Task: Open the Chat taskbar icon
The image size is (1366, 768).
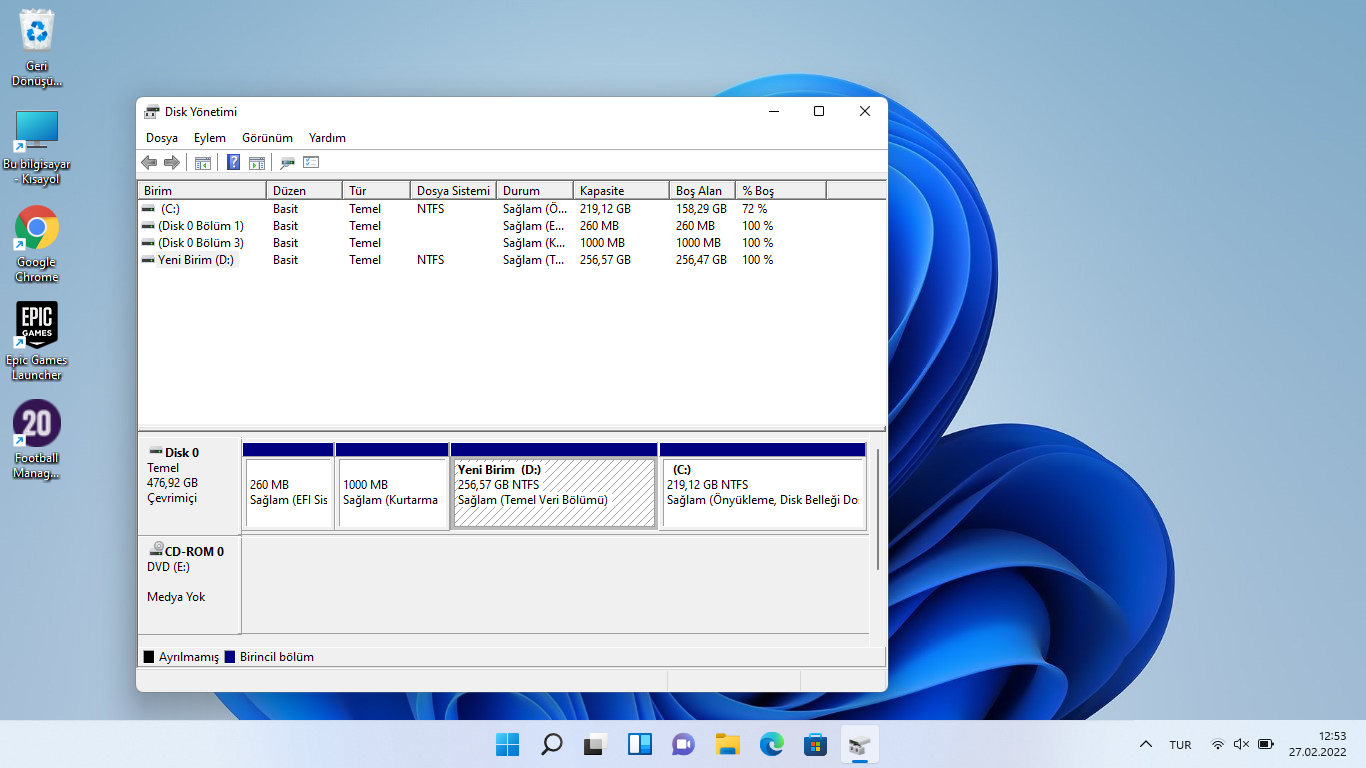Action: pos(684,744)
